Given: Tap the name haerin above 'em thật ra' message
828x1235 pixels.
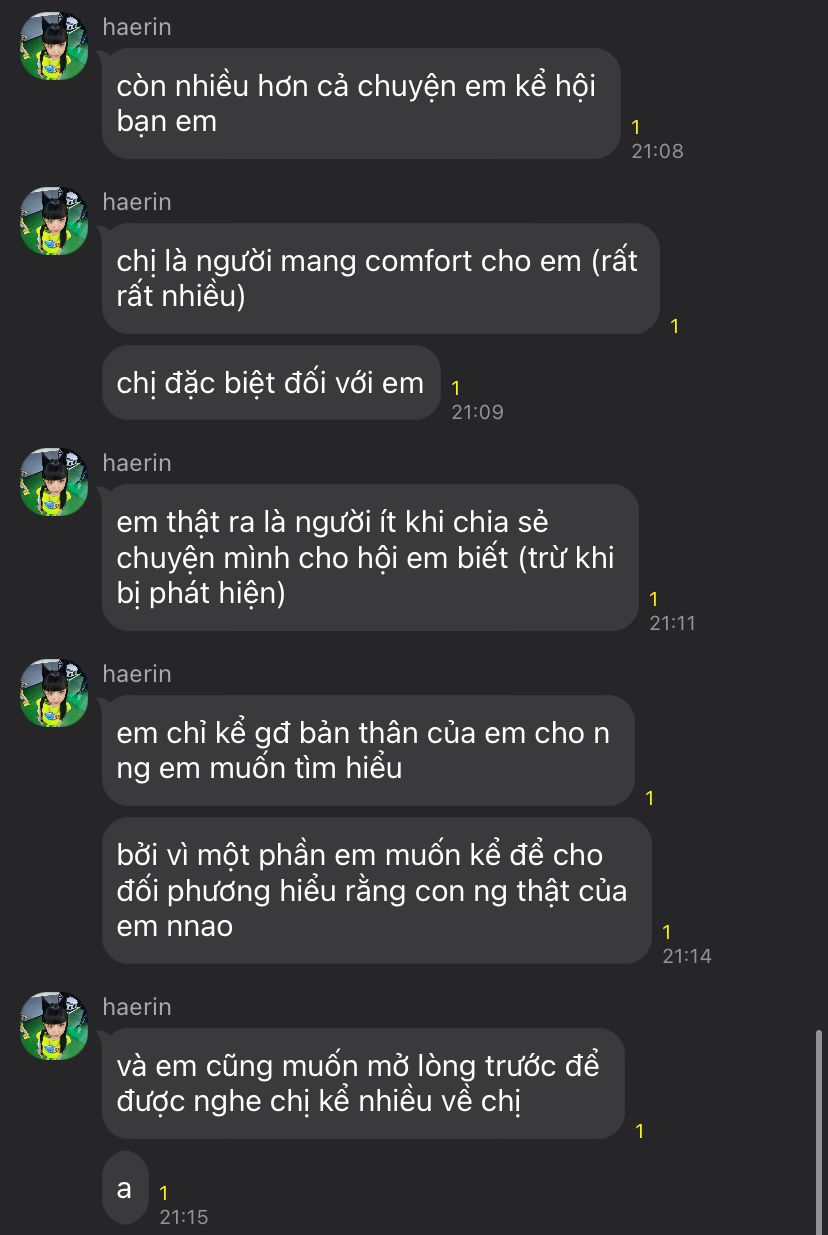Looking at the screenshot, I should pos(137,463).
